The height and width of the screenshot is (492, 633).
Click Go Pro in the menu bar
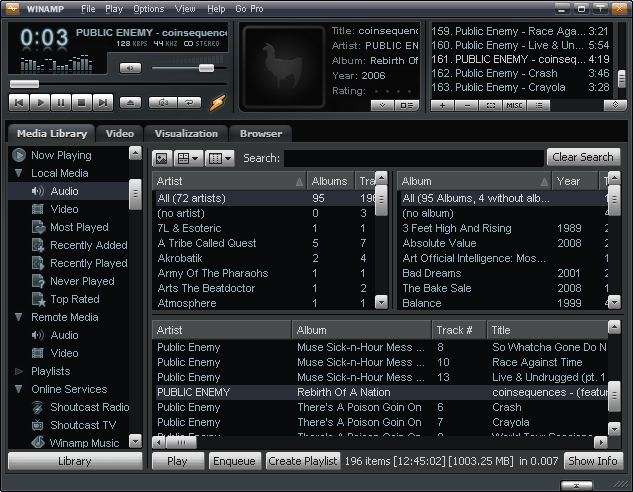[x=249, y=8]
